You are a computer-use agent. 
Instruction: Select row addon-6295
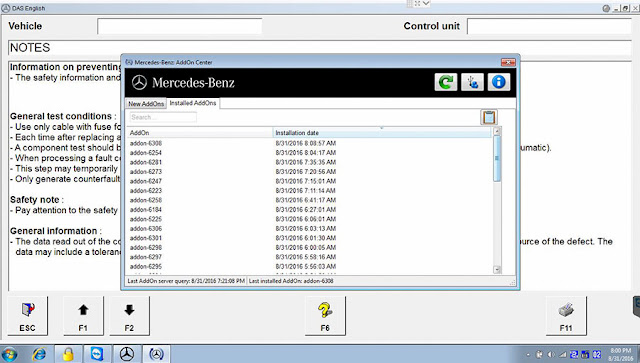[309, 266]
